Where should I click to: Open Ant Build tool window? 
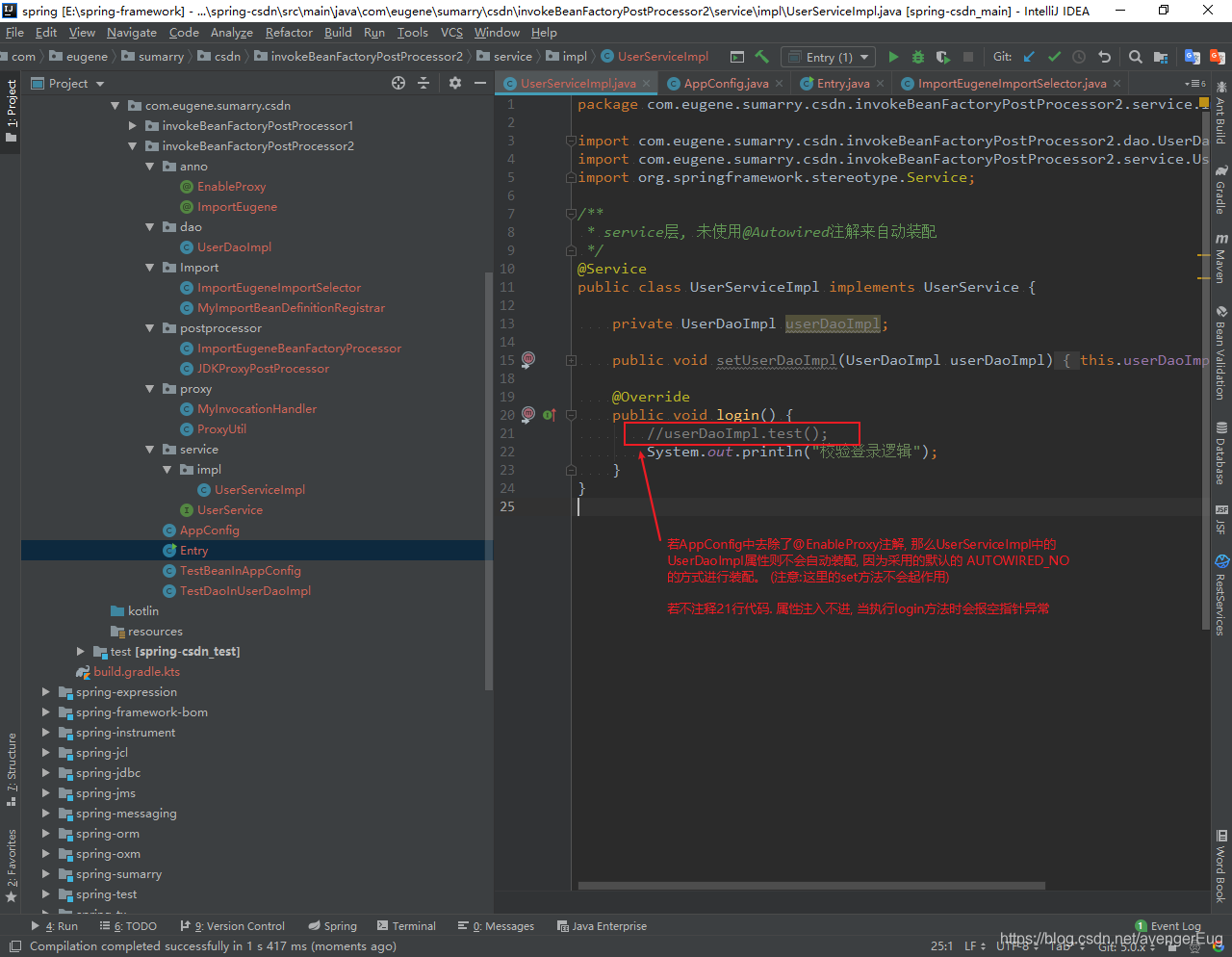point(1221,114)
